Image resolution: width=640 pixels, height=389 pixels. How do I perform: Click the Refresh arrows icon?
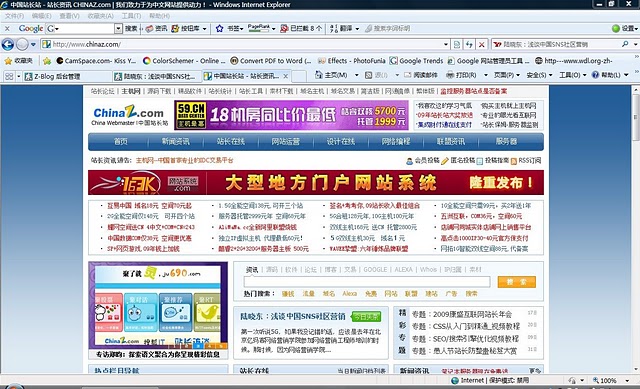coord(469,44)
